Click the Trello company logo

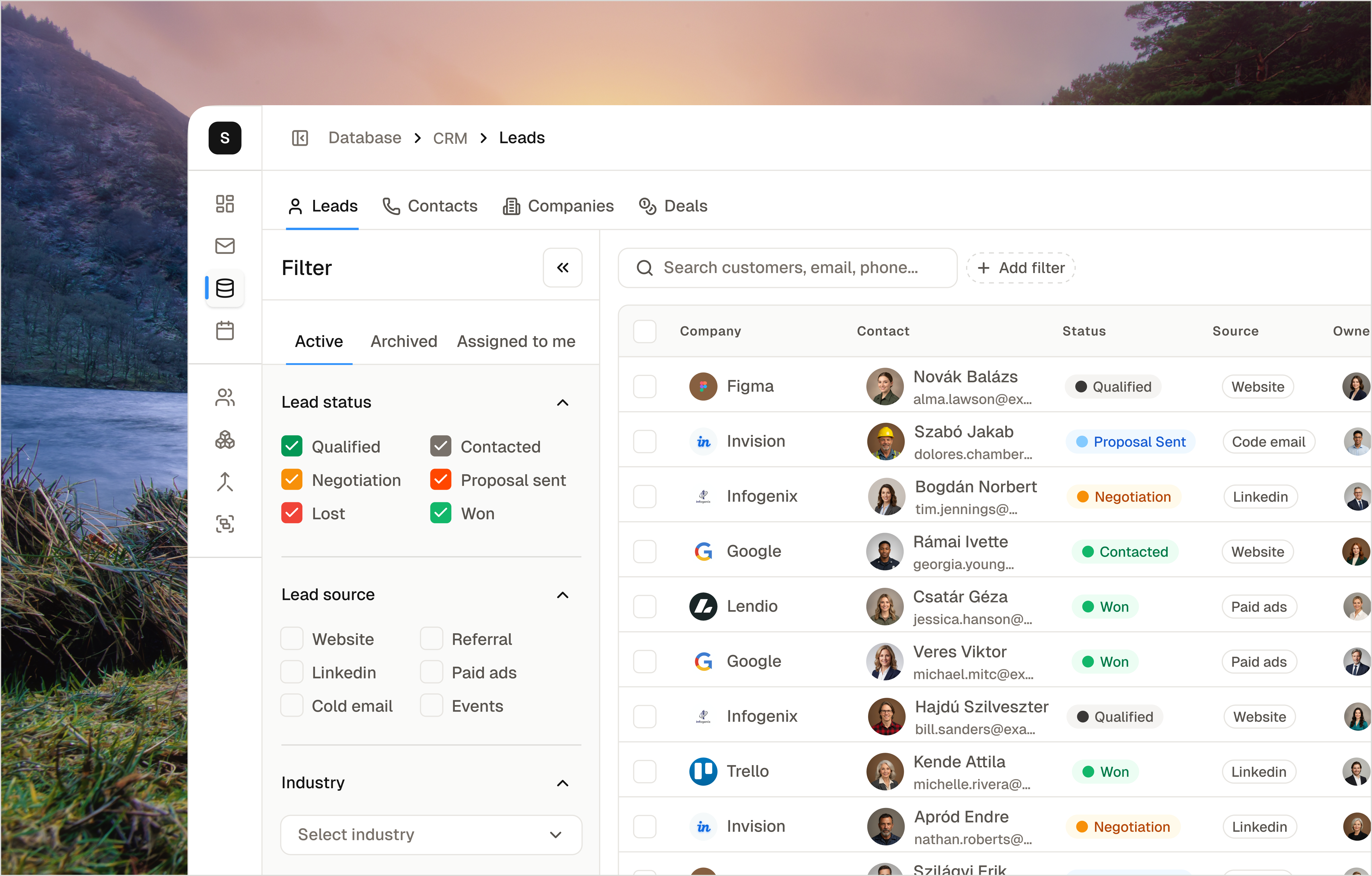pos(703,772)
